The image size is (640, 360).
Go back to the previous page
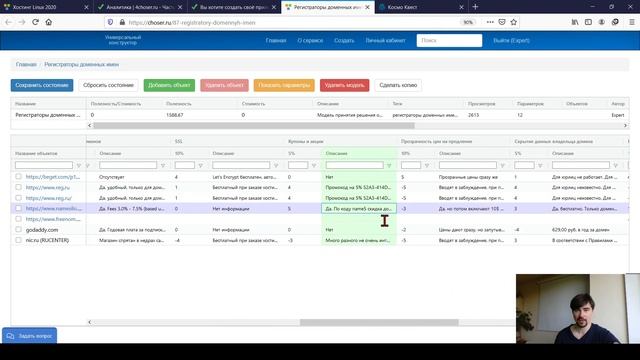pyautogui.click(x=9, y=22)
